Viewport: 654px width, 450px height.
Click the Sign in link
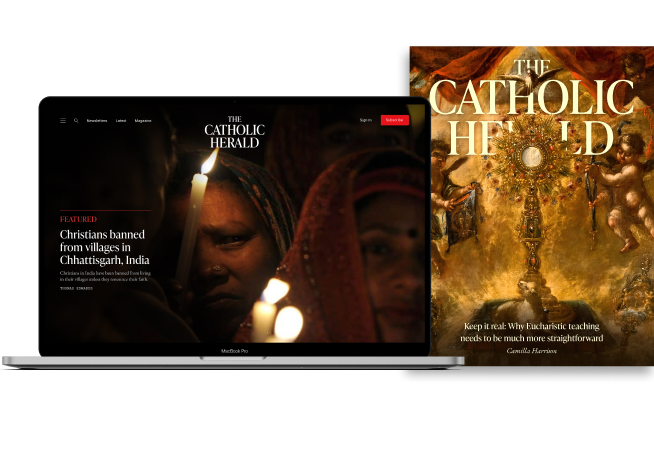tap(365, 120)
